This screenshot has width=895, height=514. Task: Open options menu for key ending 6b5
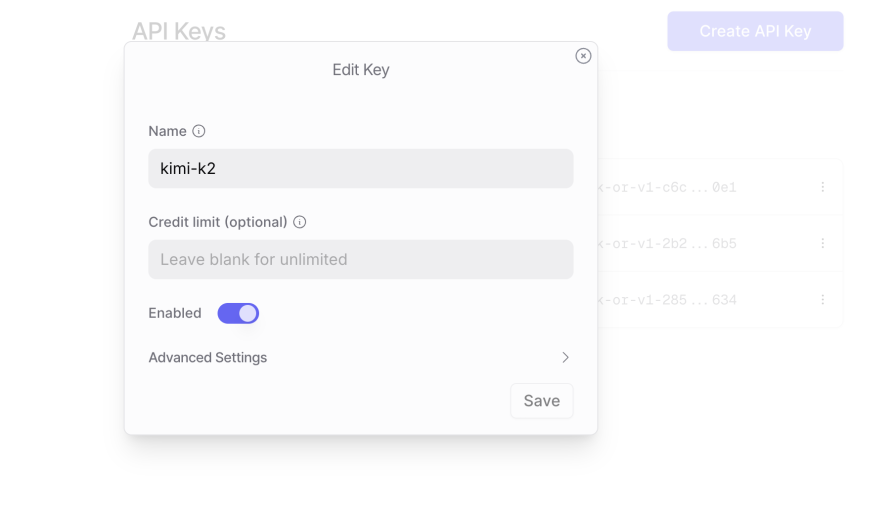click(x=823, y=243)
